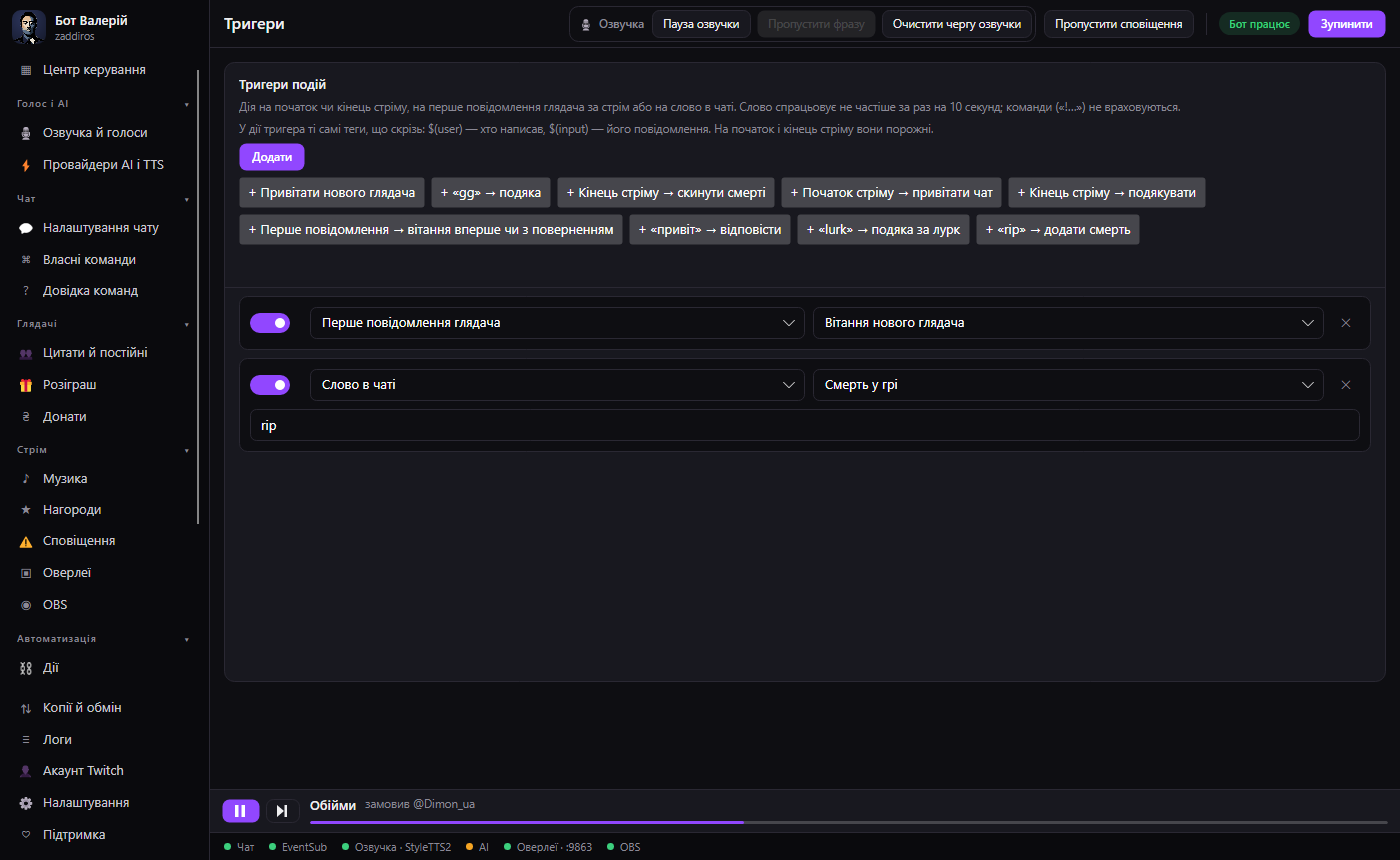Screen dimensions: 1400x860
Task: Click Пауза озвучки button
Action: (x=701, y=24)
